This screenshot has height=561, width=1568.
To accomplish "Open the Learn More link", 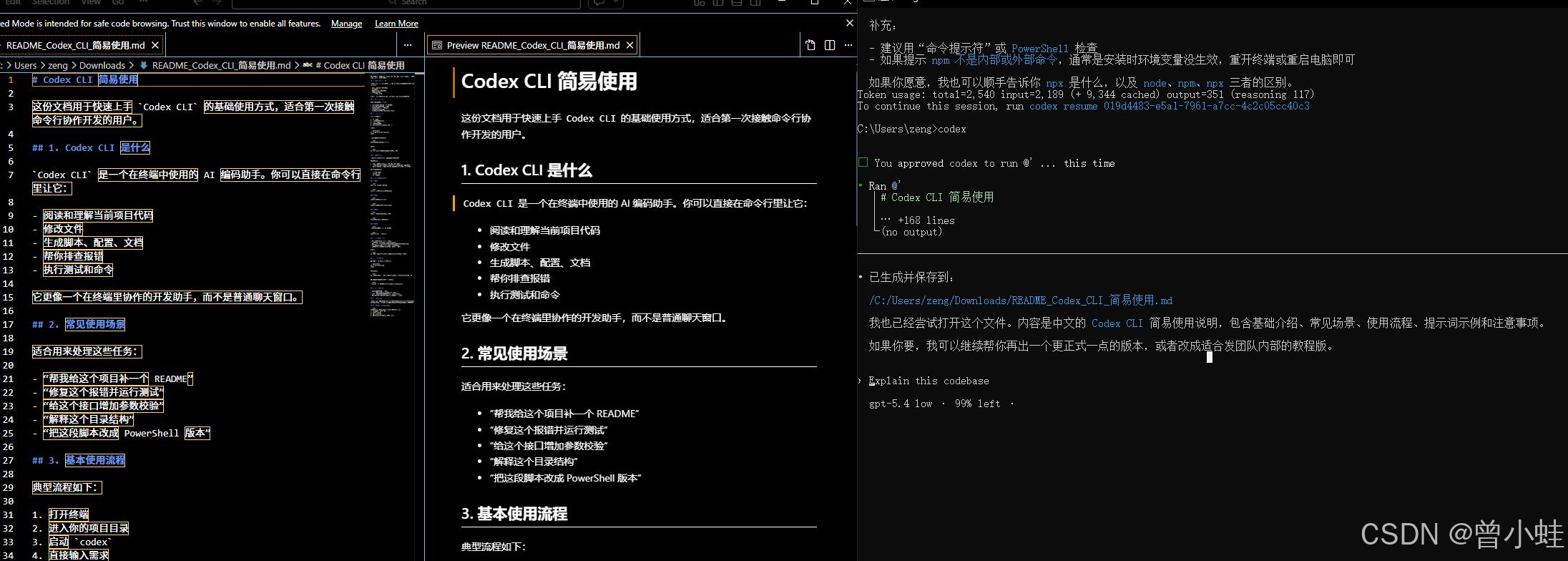I will pyautogui.click(x=396, y=24).
